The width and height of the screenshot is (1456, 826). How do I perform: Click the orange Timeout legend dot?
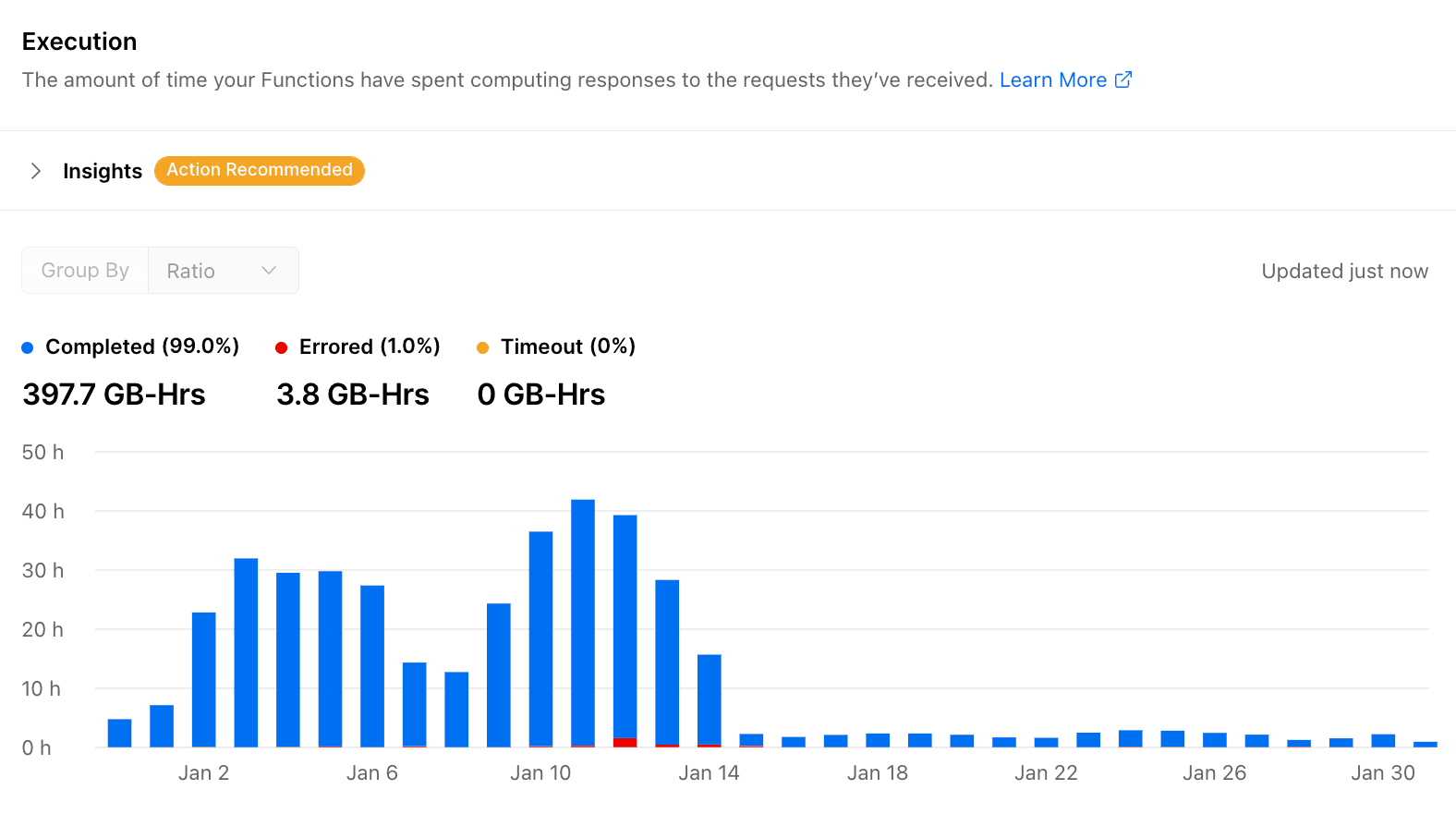click(483, 346)
